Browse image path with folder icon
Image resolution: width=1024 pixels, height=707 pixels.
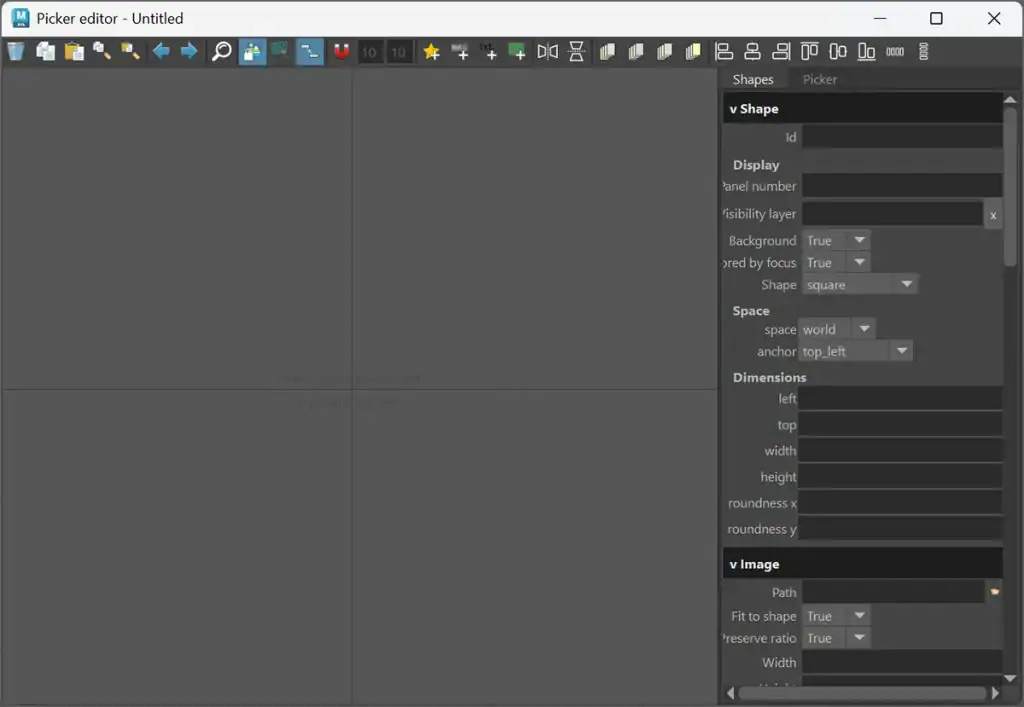[x=994, y=591]
